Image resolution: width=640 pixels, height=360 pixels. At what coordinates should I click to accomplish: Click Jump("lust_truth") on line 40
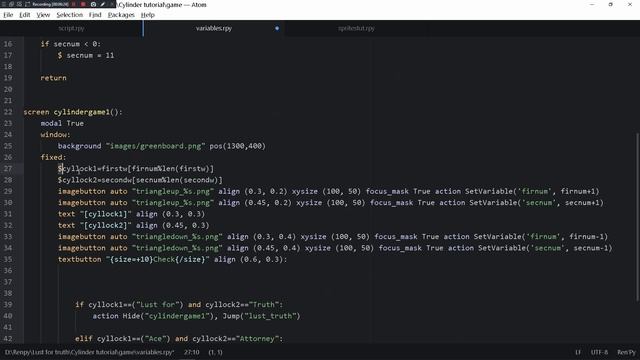point(261,316)
